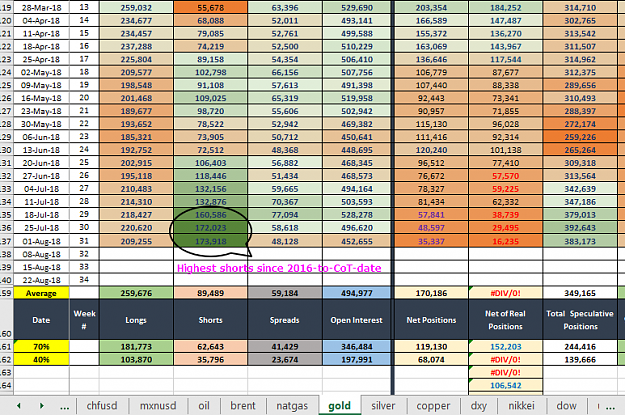Screen dimensions: 625x415
Task: Click red net real value 16,235
Action: [x=505, y=241]
